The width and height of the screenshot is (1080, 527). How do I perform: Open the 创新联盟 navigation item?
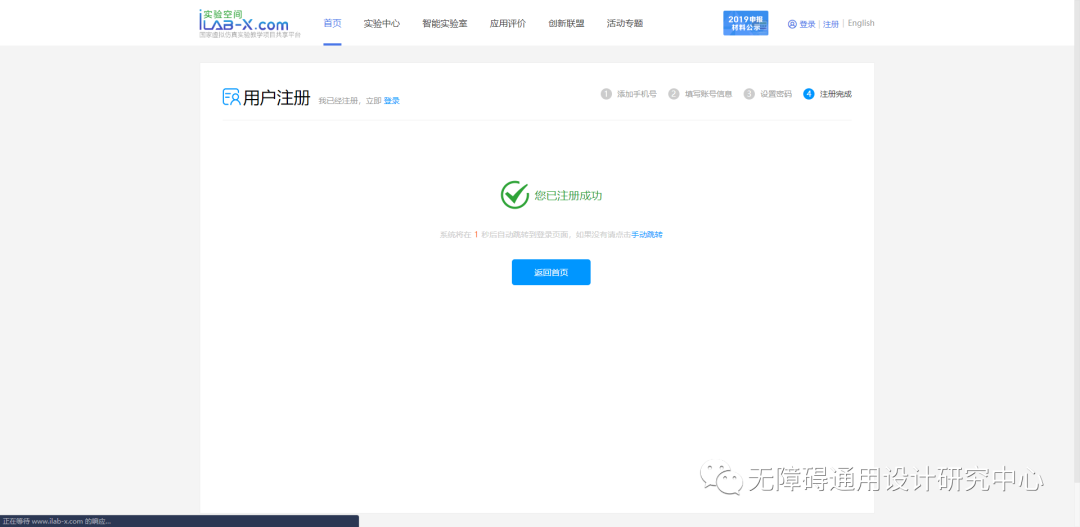[566, 23]
